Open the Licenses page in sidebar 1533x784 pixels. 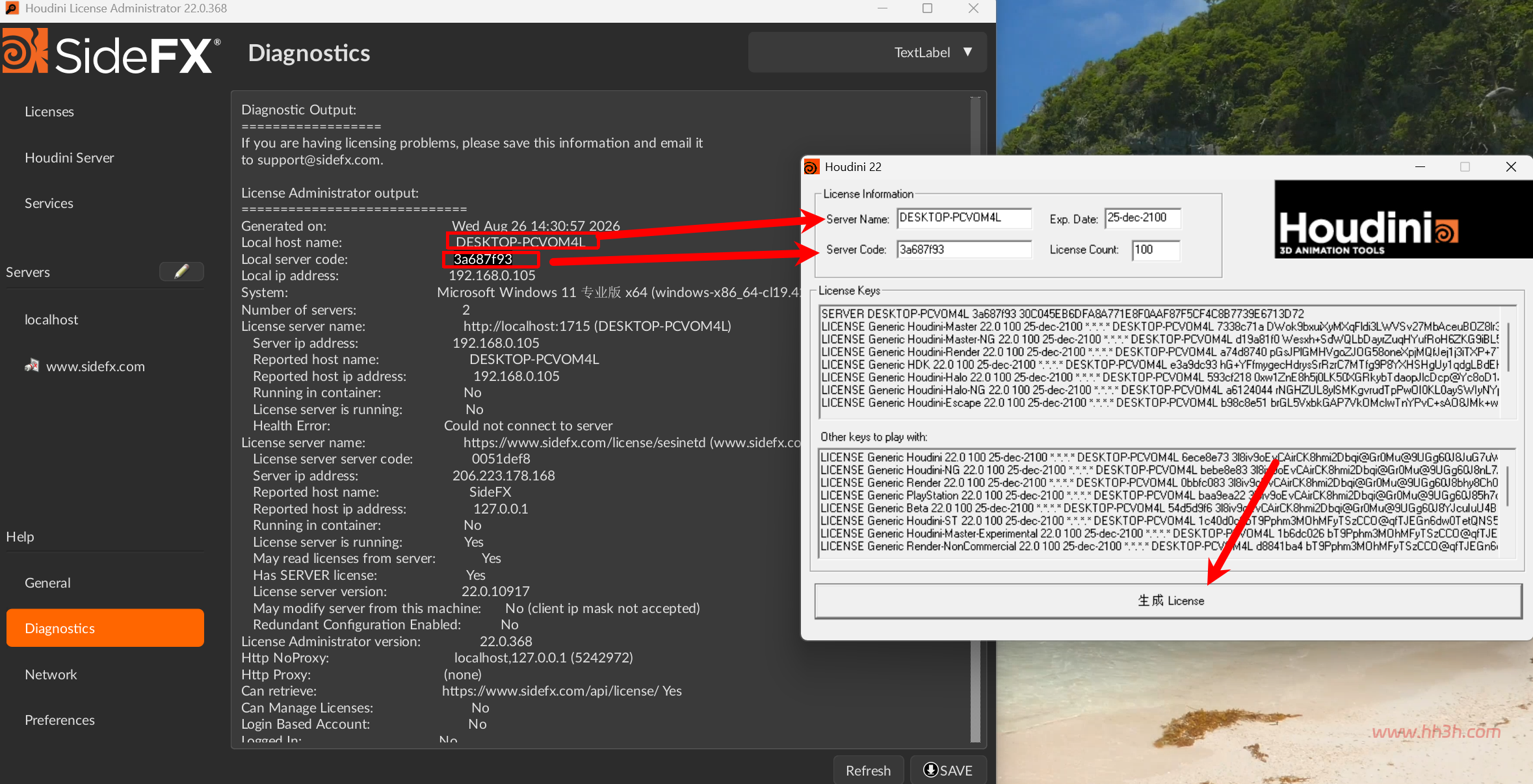pyautogui.click(x=49, y=112)
